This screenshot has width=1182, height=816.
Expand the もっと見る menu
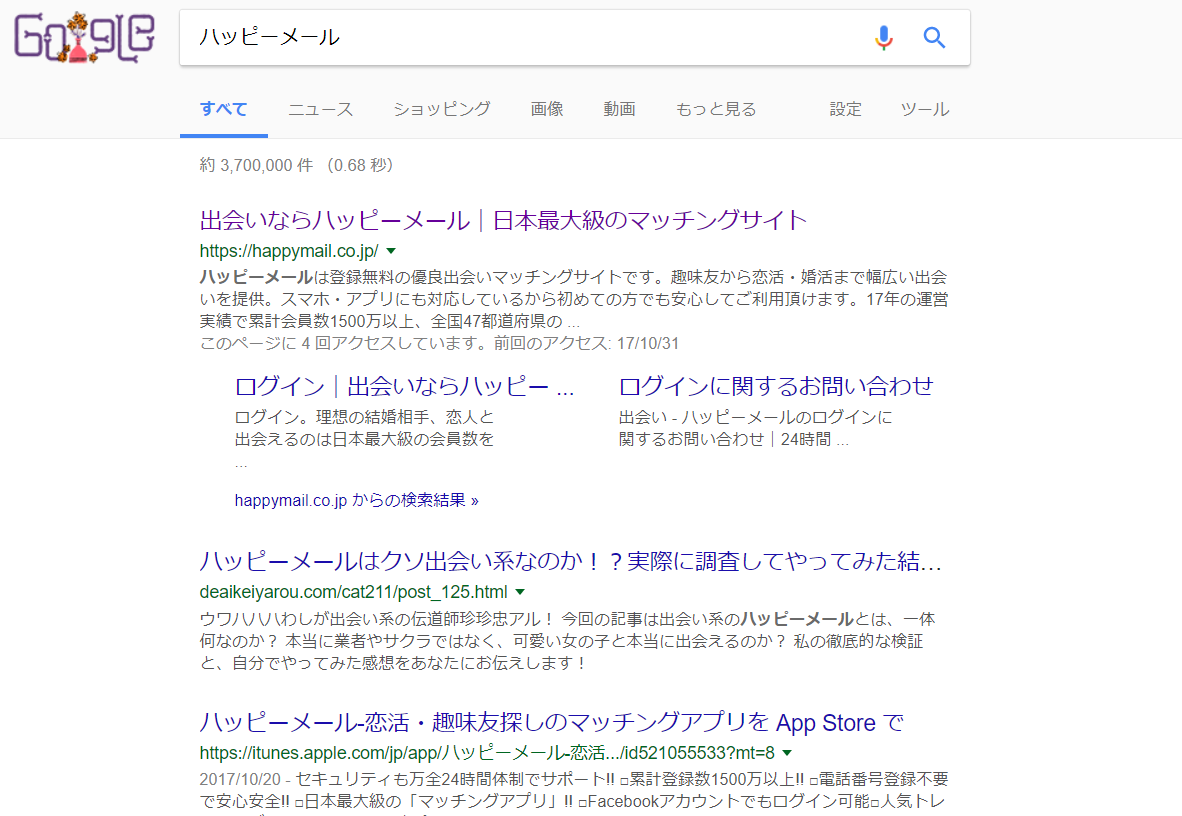tap(716, 109)
